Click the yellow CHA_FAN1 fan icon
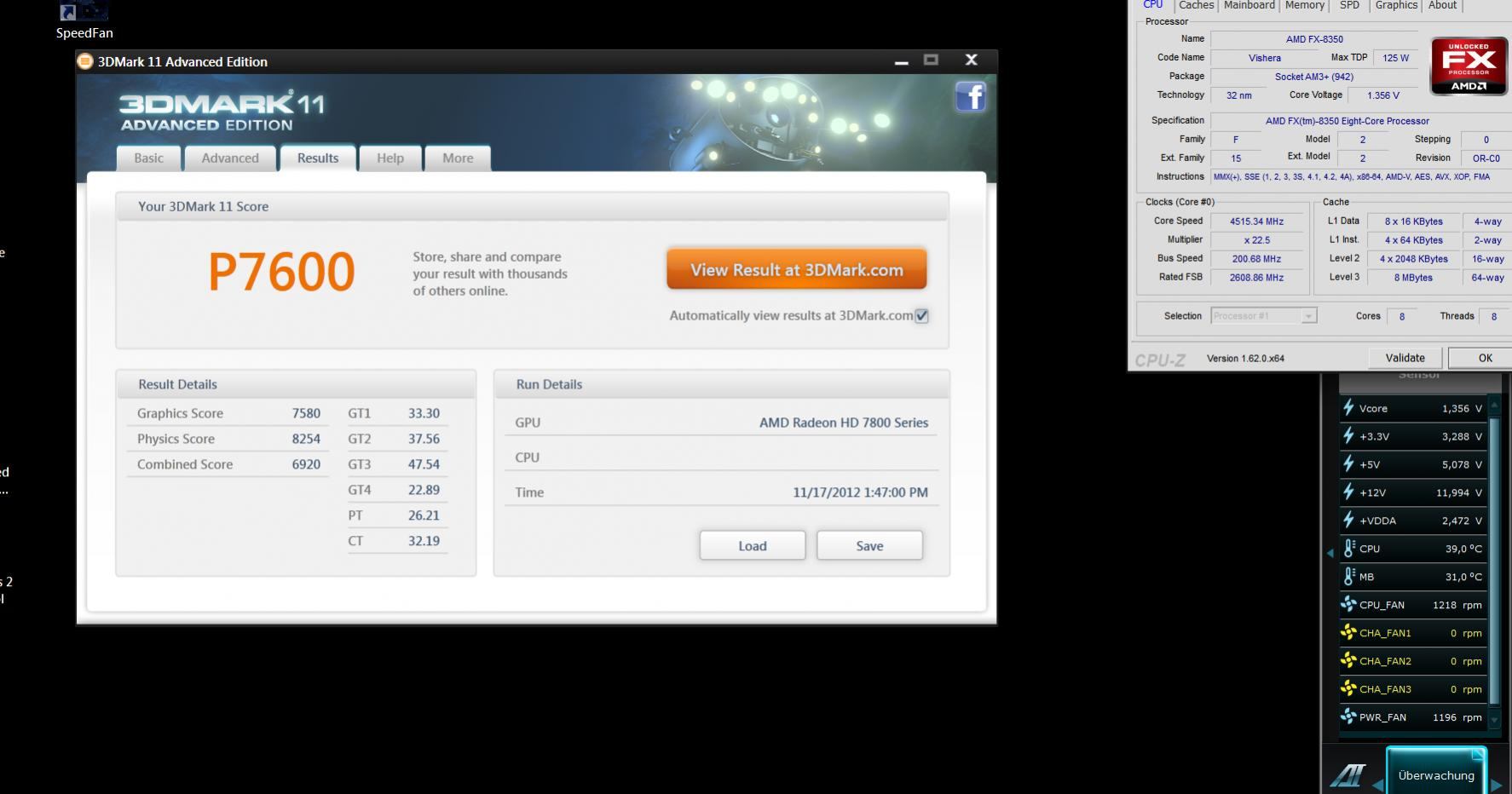Viewport: 1512px width, 794px height. tap(1348, 633)
